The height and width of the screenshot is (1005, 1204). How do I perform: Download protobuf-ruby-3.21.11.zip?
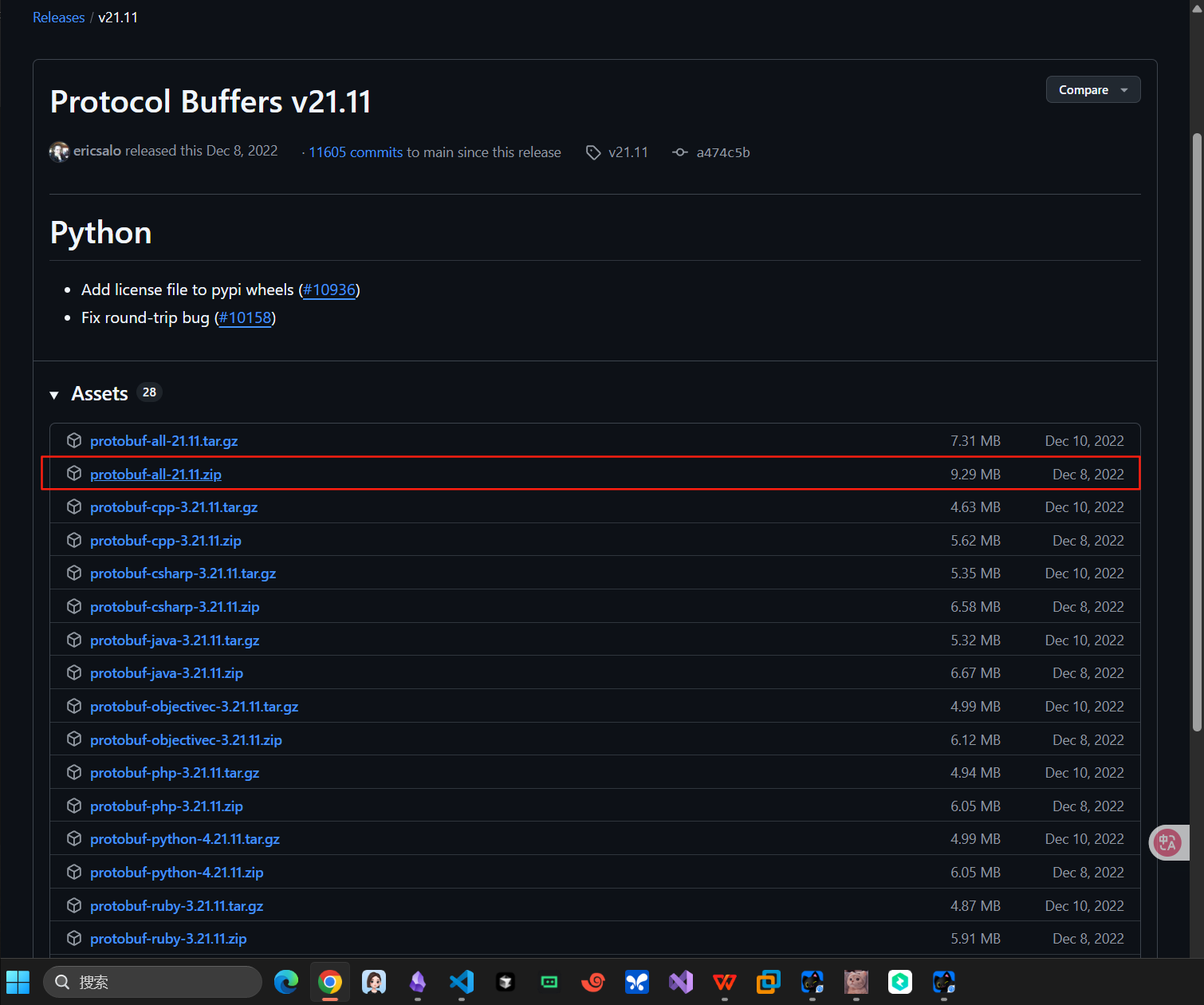coord(168,939)
